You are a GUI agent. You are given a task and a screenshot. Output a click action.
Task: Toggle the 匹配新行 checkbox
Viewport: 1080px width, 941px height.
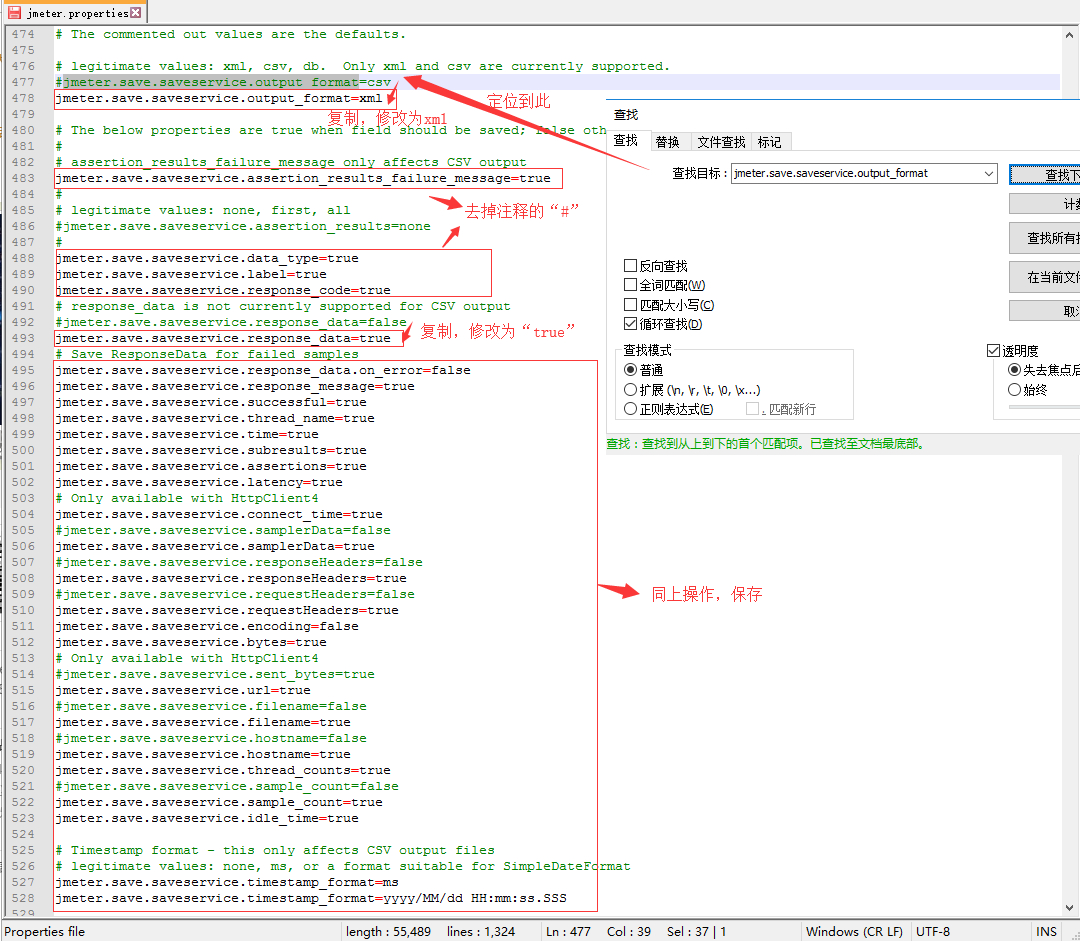[x=753, y=409]
